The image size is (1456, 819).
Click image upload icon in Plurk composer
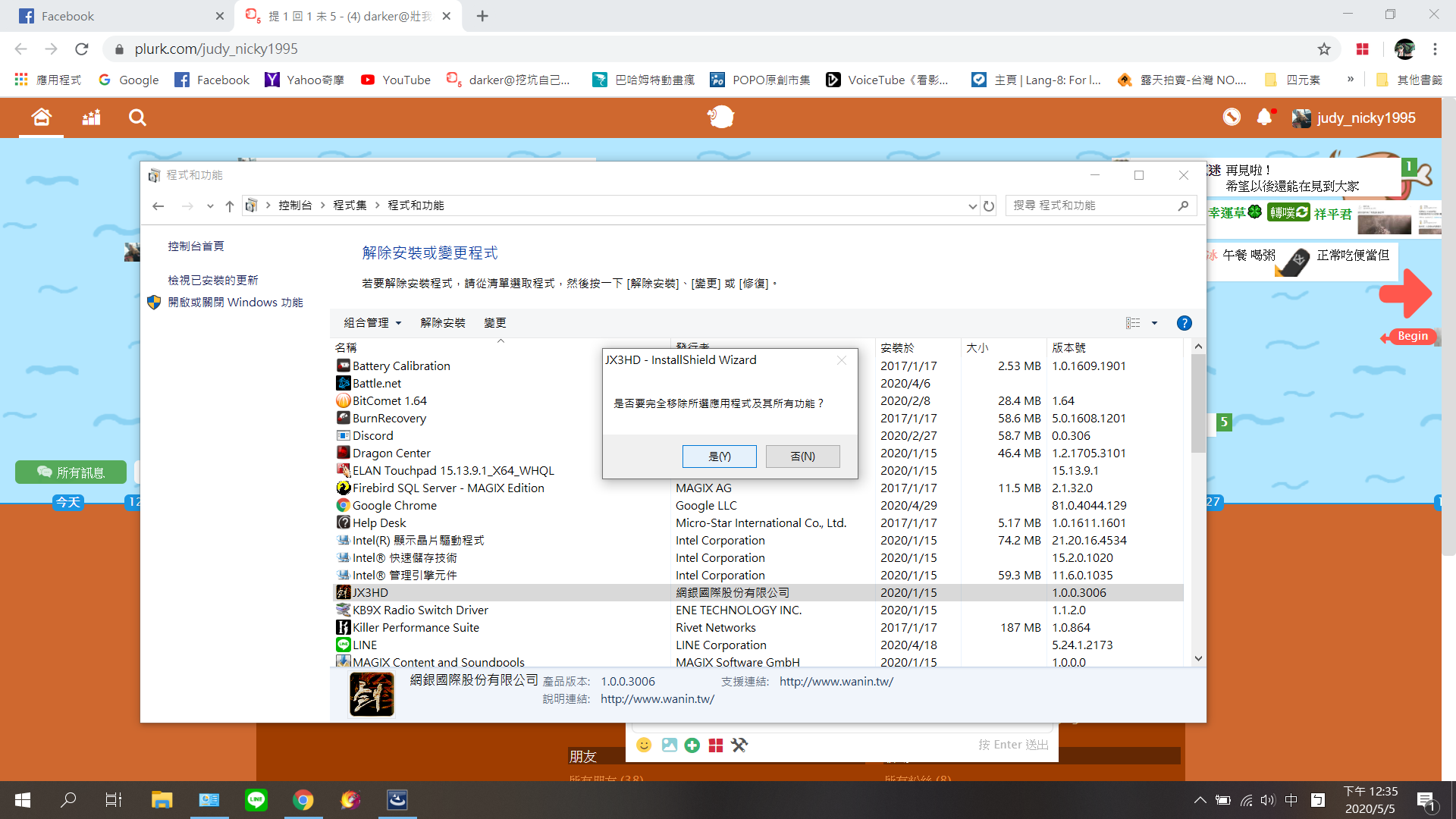(669, 745)
